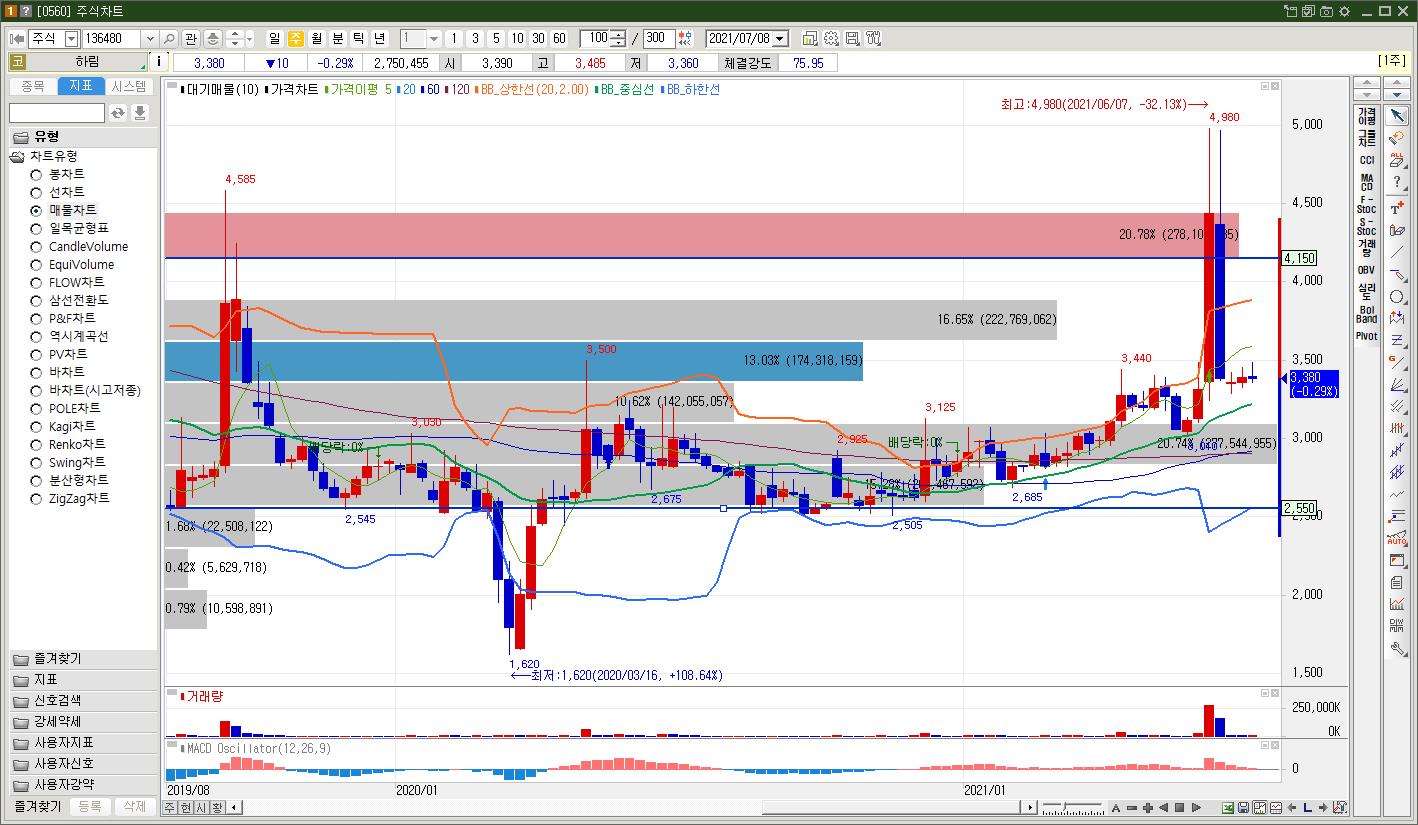Open chart settings gear in toolbar
Screen dimensions: 1418x825
tap(831, 39)
